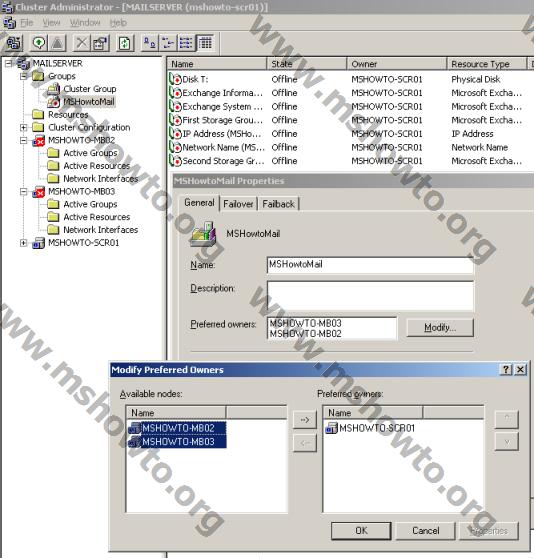Screen dimensions: 534x558
Task: Click the MSHOWTO-MB03 icon in Available nodes
Action: coord(134,442)
